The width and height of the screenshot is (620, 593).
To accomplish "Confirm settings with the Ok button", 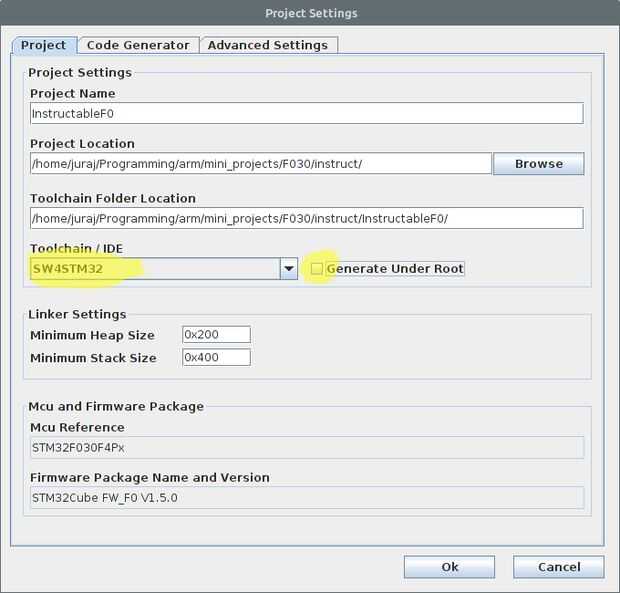I will 449,567.
